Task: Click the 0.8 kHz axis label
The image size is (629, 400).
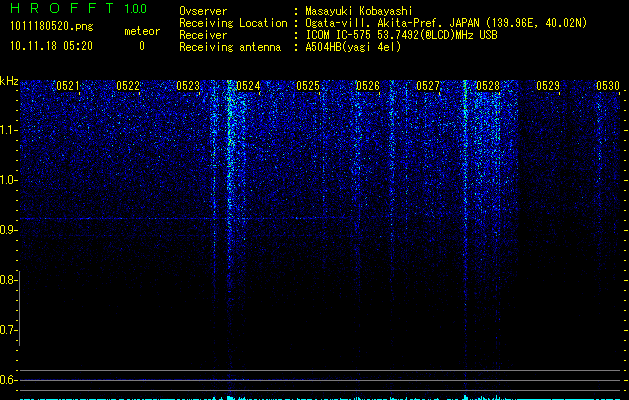Action: click(x=9, y=280)
